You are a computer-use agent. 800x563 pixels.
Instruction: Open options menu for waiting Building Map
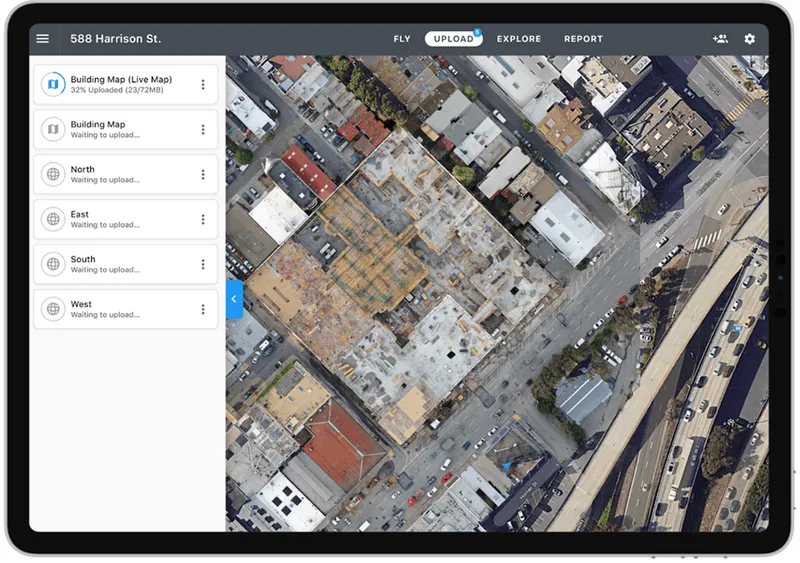tap(203, 130)
